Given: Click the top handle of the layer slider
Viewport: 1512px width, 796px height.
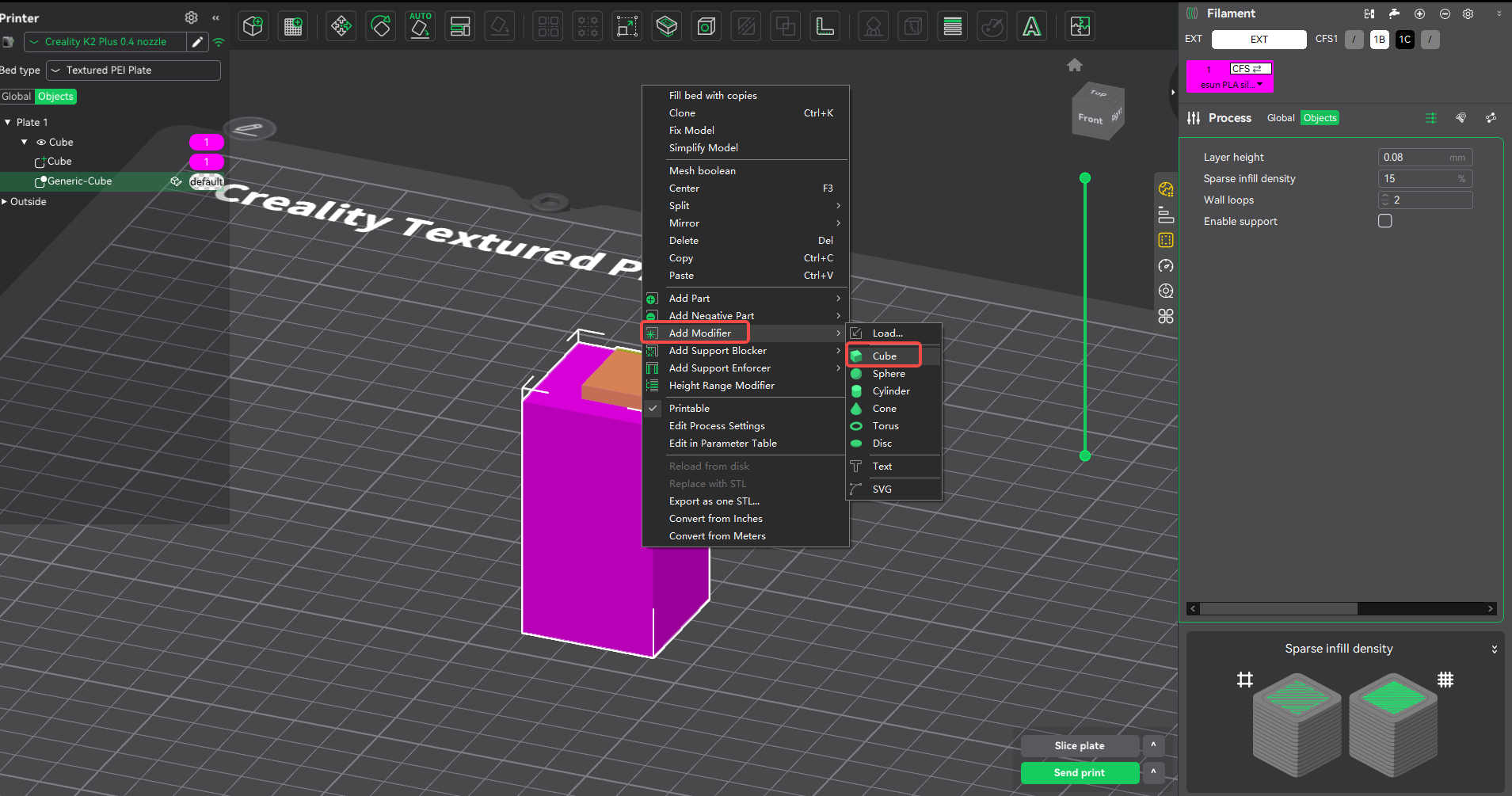Looking at the screenshot, I should pos(1085,178).
